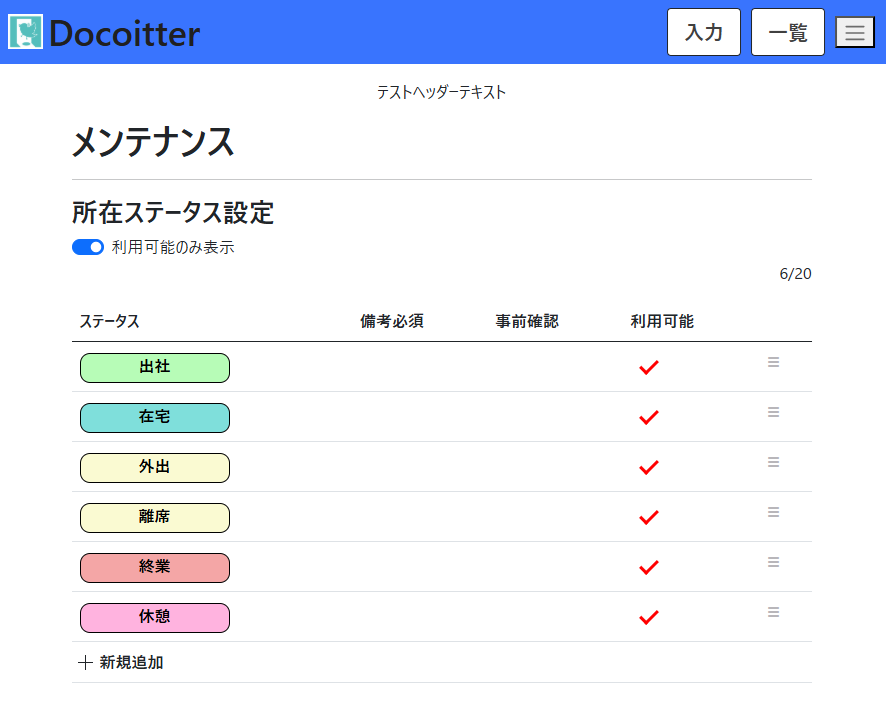Open the hamburger navigation menu
Image resolution: width=886 pixels, height=708 pixels.
[x=854, y=32]
